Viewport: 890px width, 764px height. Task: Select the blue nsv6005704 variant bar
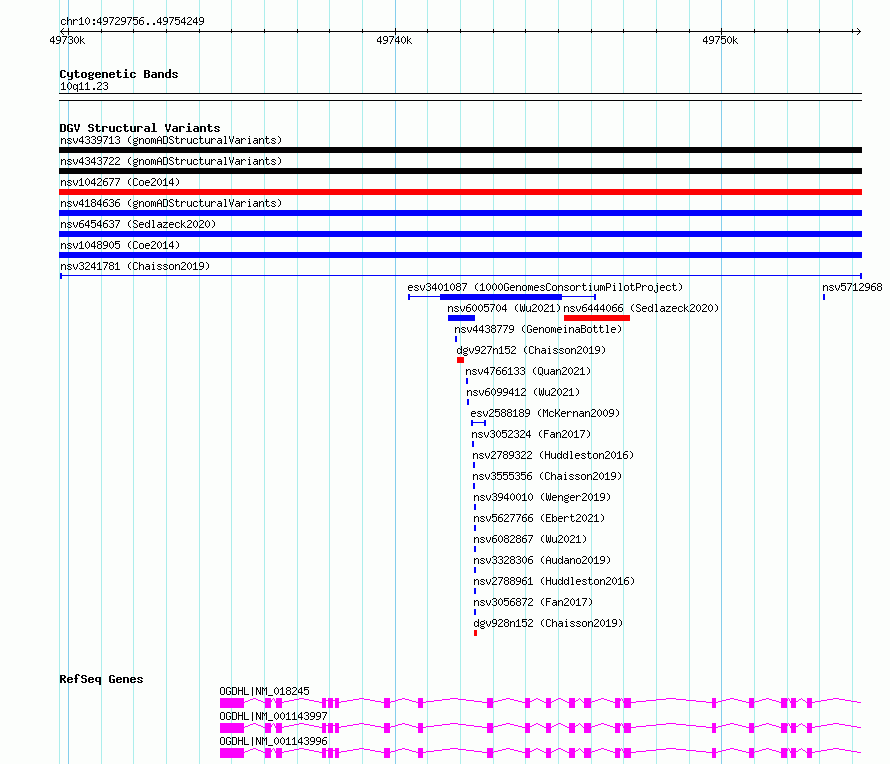pyautogui.click(x=461, y=318)
